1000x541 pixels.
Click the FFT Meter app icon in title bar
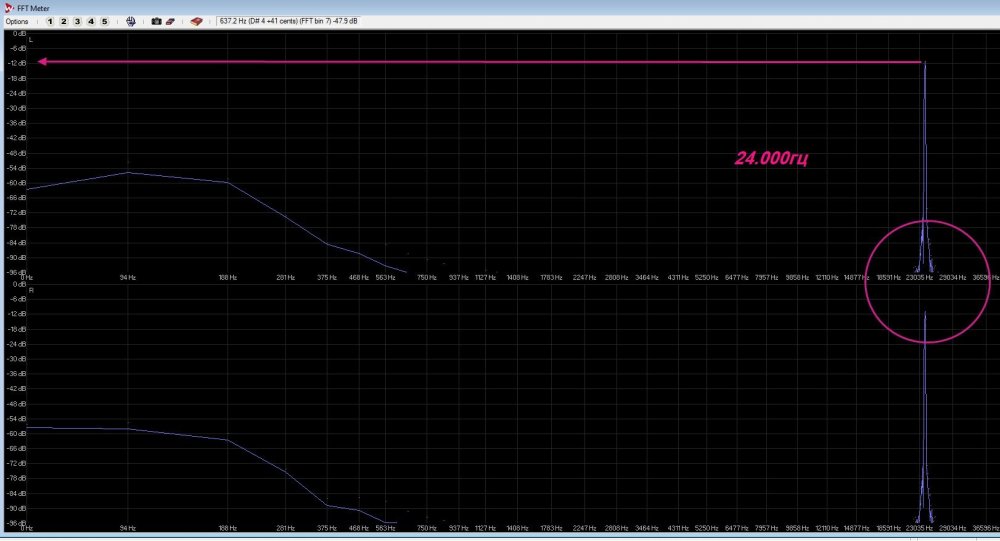point(8,7)
